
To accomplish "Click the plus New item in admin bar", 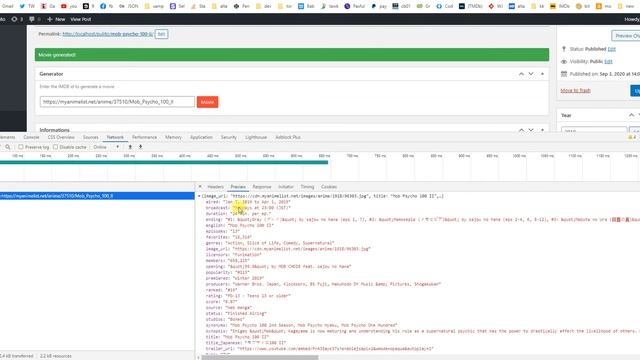I will pyautogui.click(x=56, y=19).
